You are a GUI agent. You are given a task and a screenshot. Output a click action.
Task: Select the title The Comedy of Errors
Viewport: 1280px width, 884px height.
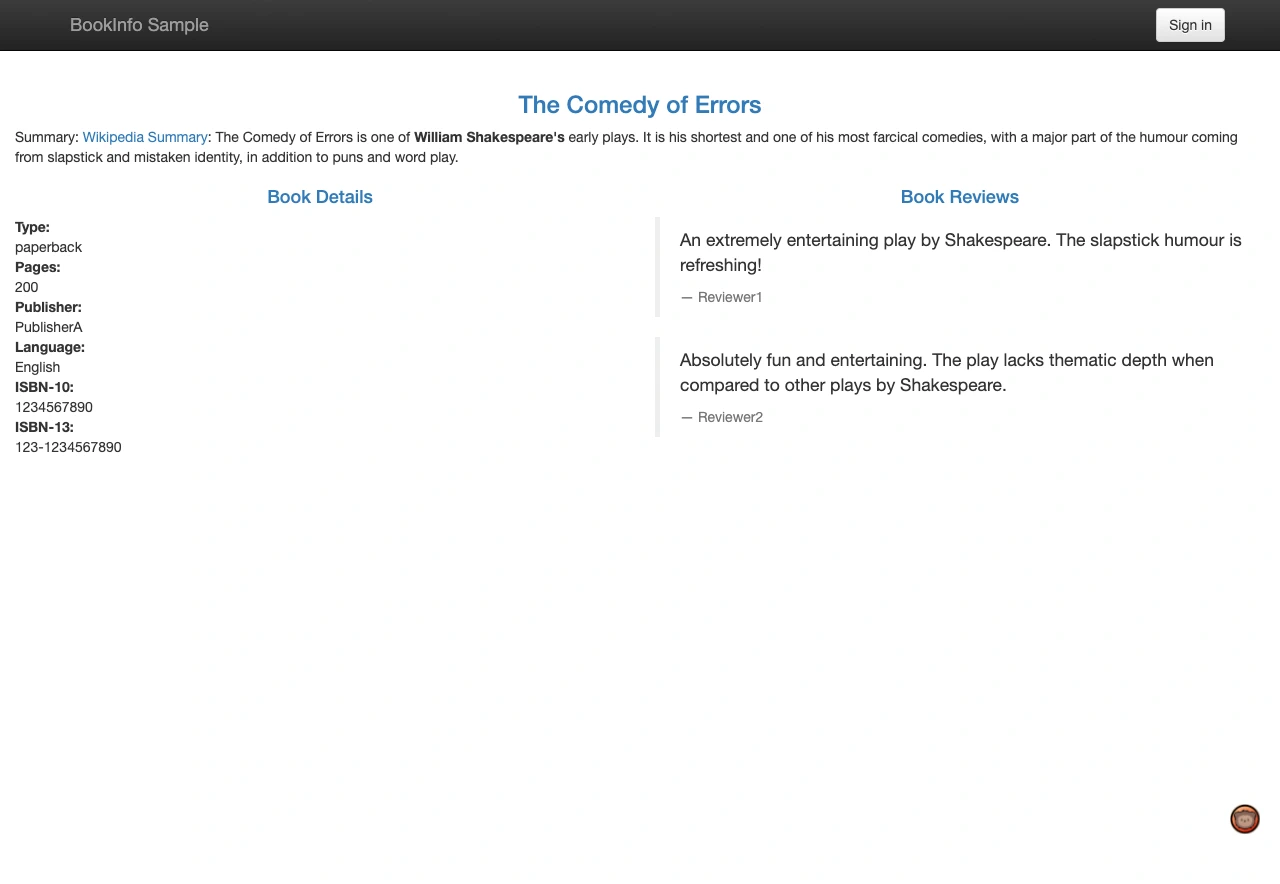[640, 105]
